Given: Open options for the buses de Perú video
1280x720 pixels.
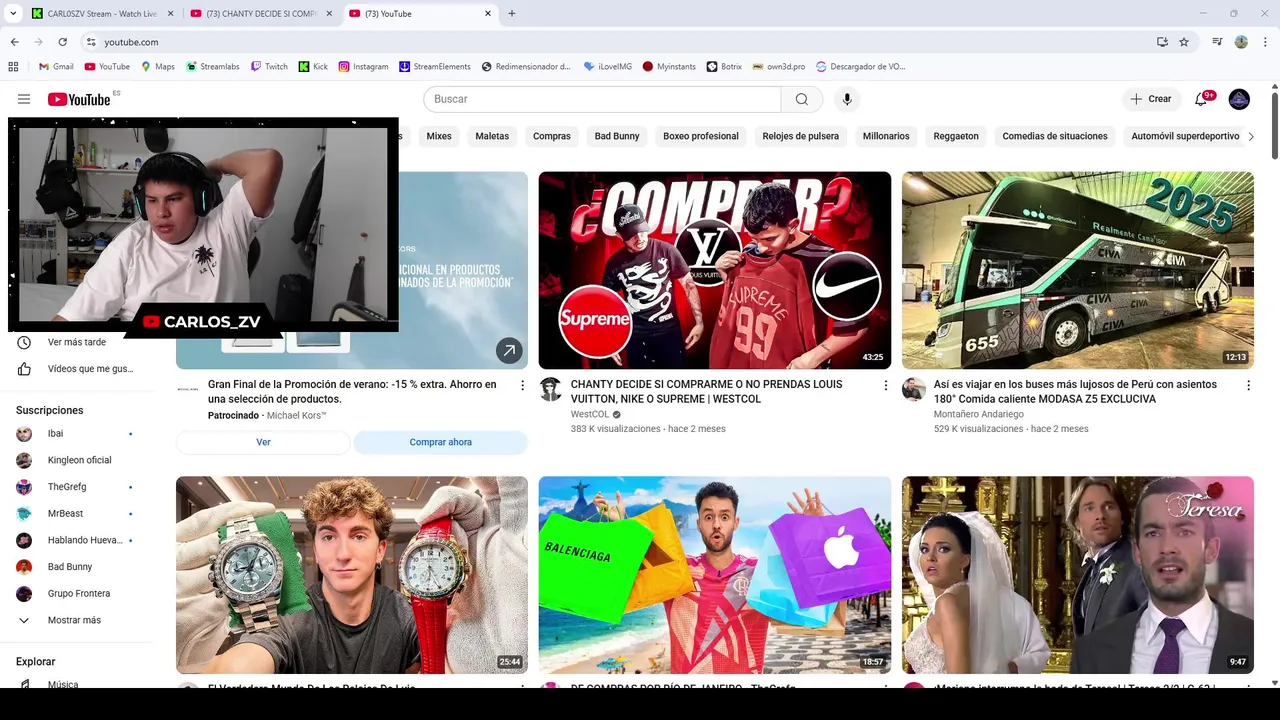Looking at the screenshot, I should tap(1248, 385).
